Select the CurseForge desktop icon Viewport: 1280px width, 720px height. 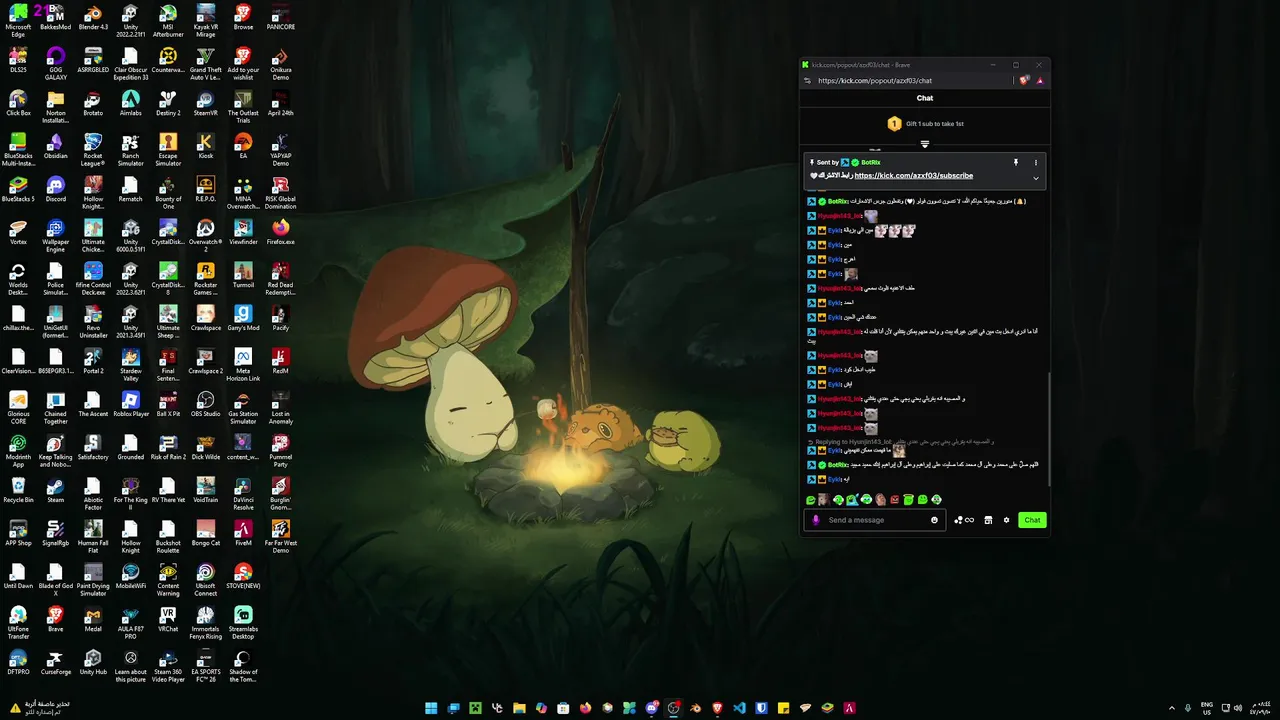55,663
